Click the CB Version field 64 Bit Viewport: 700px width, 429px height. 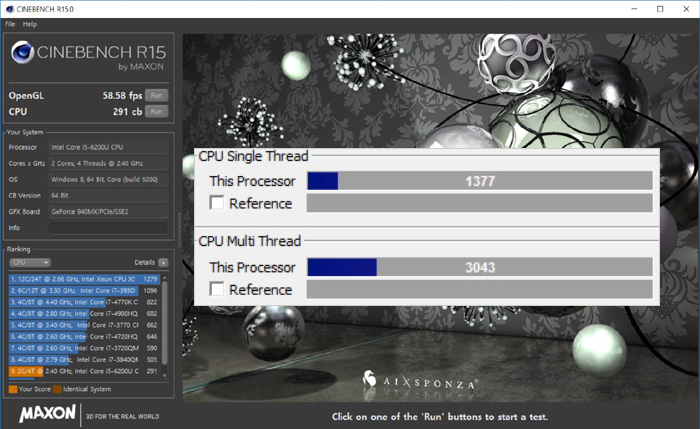(108, 196)
